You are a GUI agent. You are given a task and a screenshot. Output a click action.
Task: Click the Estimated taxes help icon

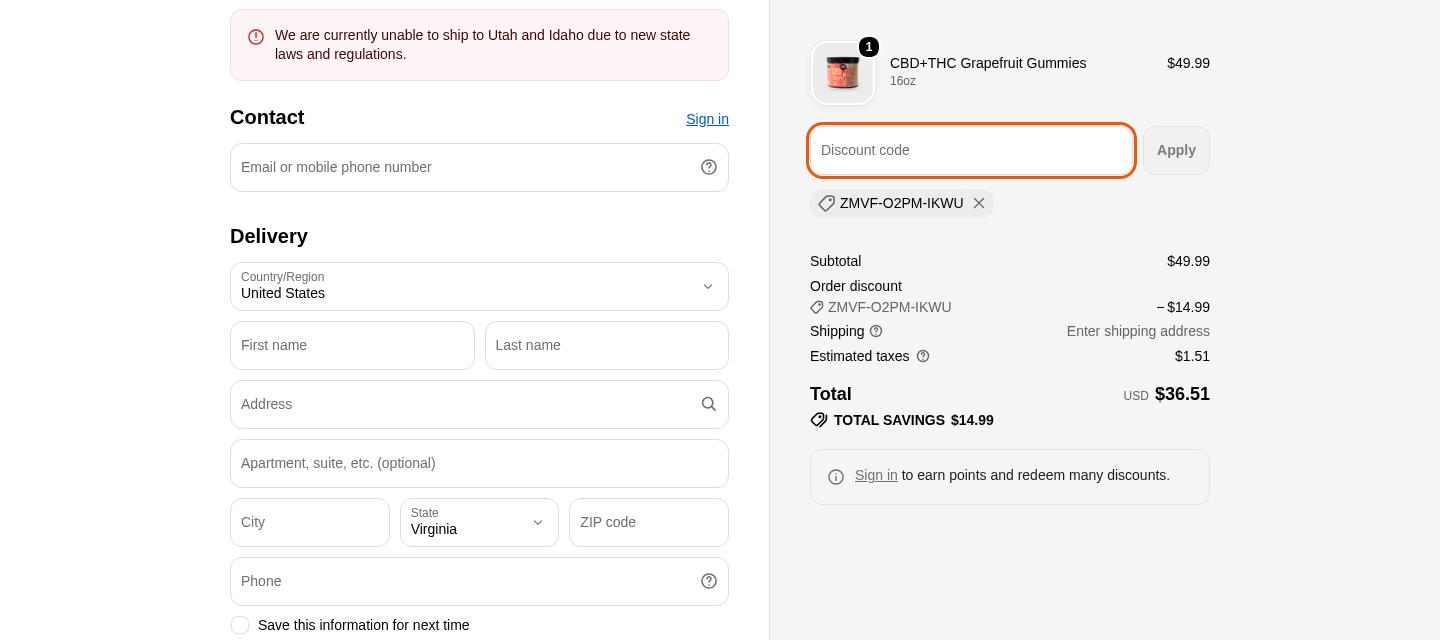tap(923, 356)
